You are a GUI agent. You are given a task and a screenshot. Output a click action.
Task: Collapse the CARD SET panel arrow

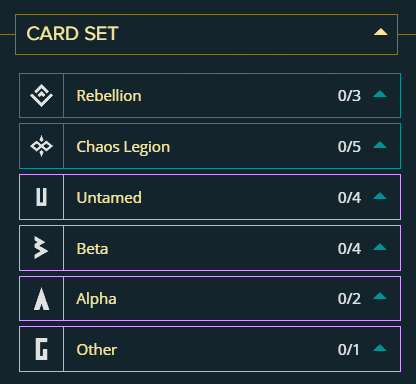pyautogui.click(x=381, y=32)
